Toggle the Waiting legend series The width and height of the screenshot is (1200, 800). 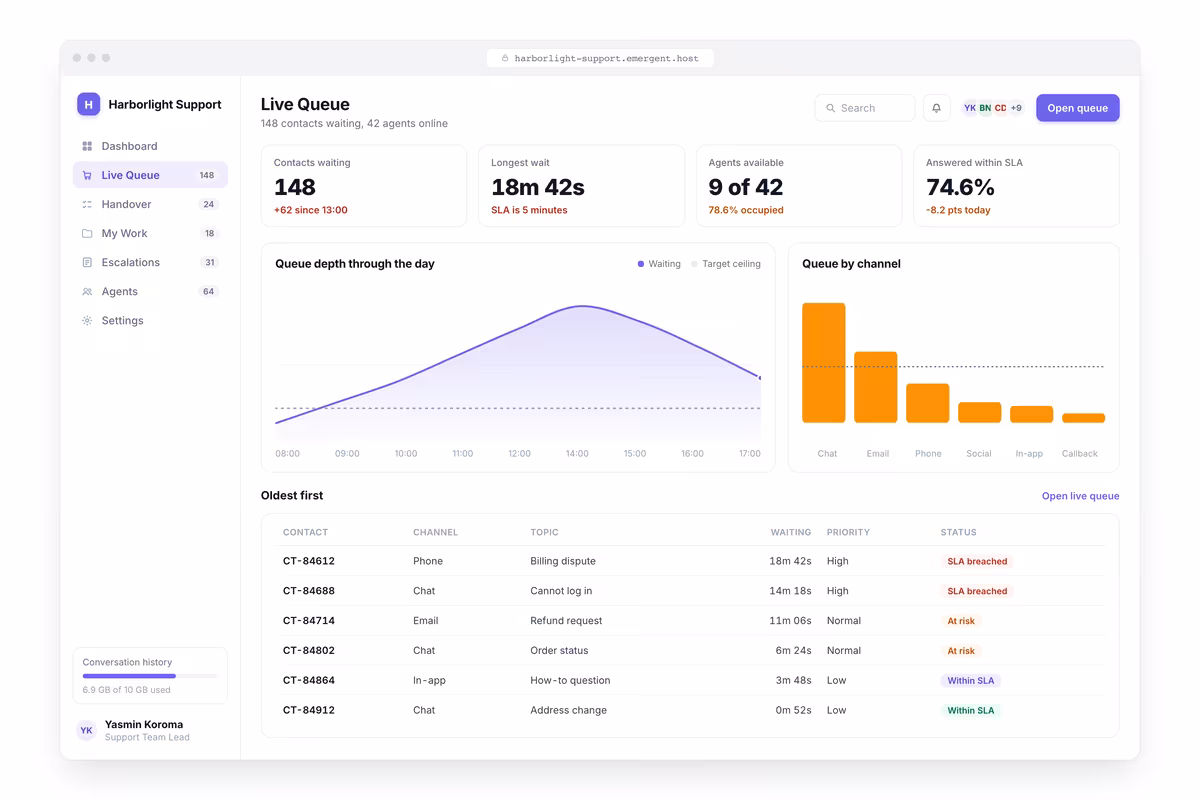pos(659,264)
